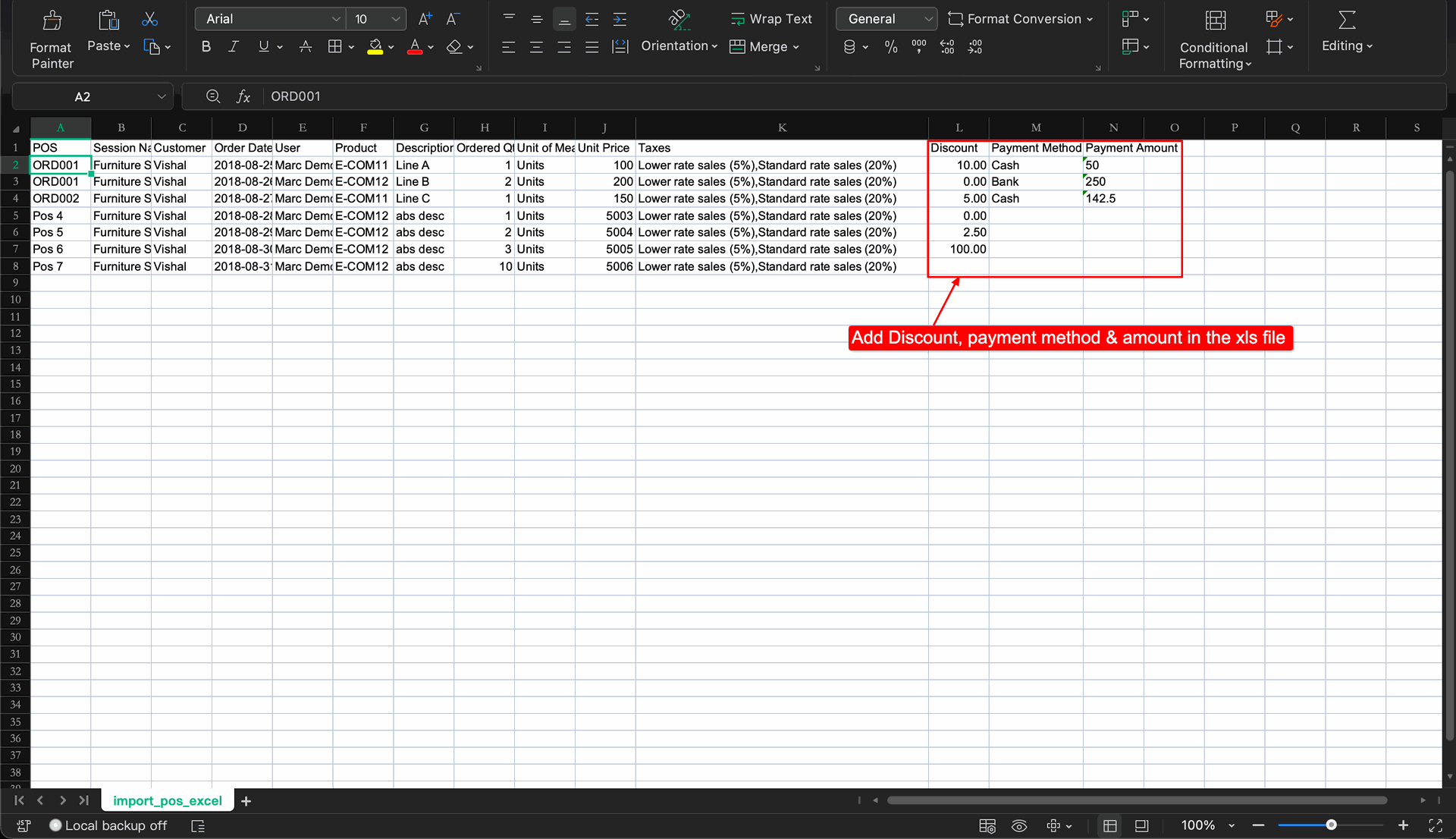
Task: Increase font size icon
Action: point(425,19)
